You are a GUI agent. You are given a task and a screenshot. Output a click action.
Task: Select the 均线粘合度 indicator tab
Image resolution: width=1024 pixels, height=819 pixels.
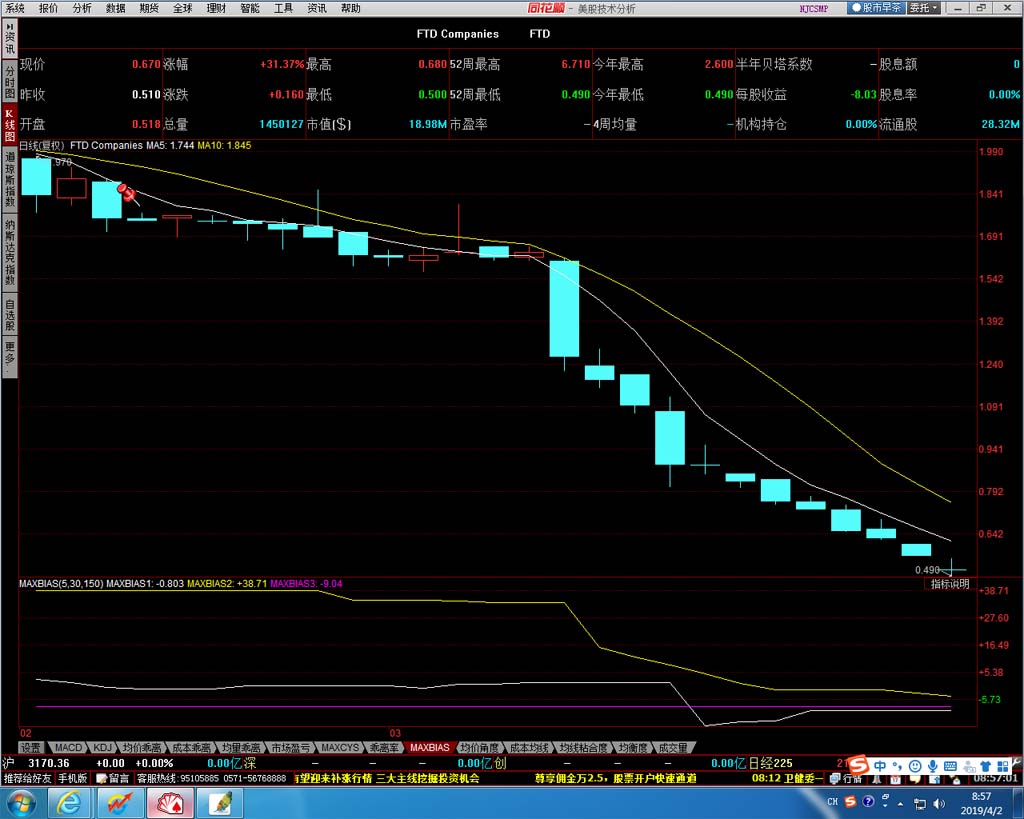point(583,747)
